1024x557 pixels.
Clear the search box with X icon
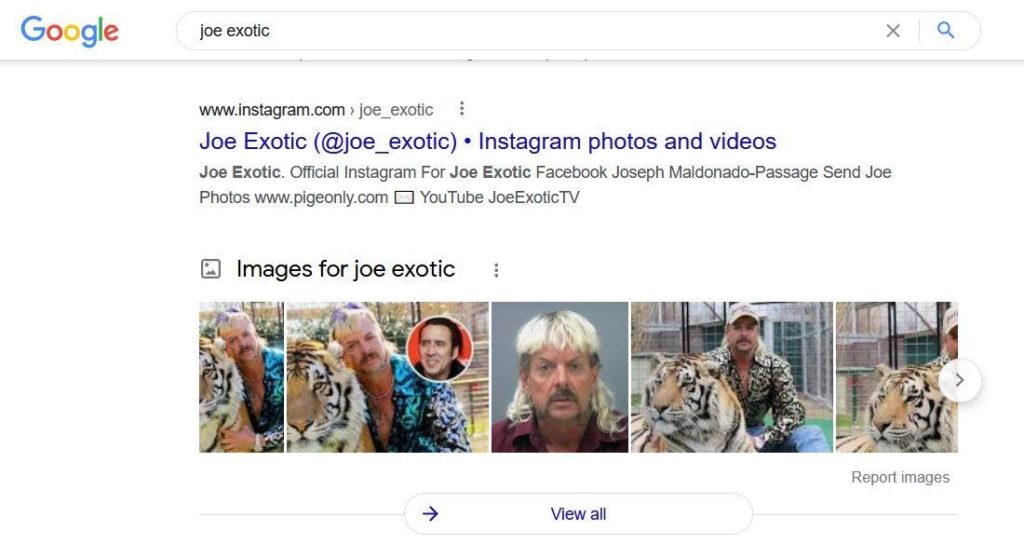pyautogui.click(x=893, y=31)
